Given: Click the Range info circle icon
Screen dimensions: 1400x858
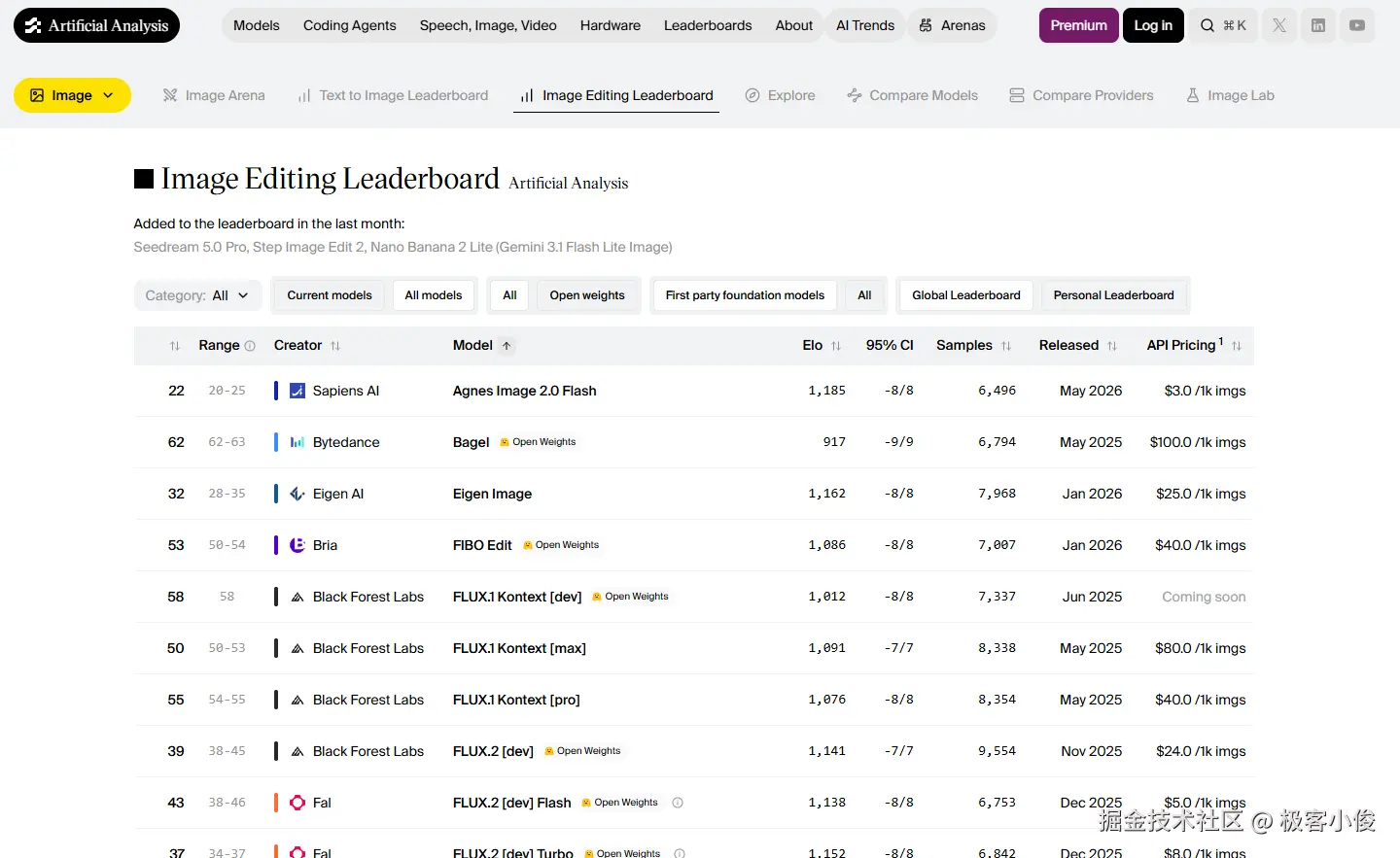Looking at the screenshot, I should [250, 346].
